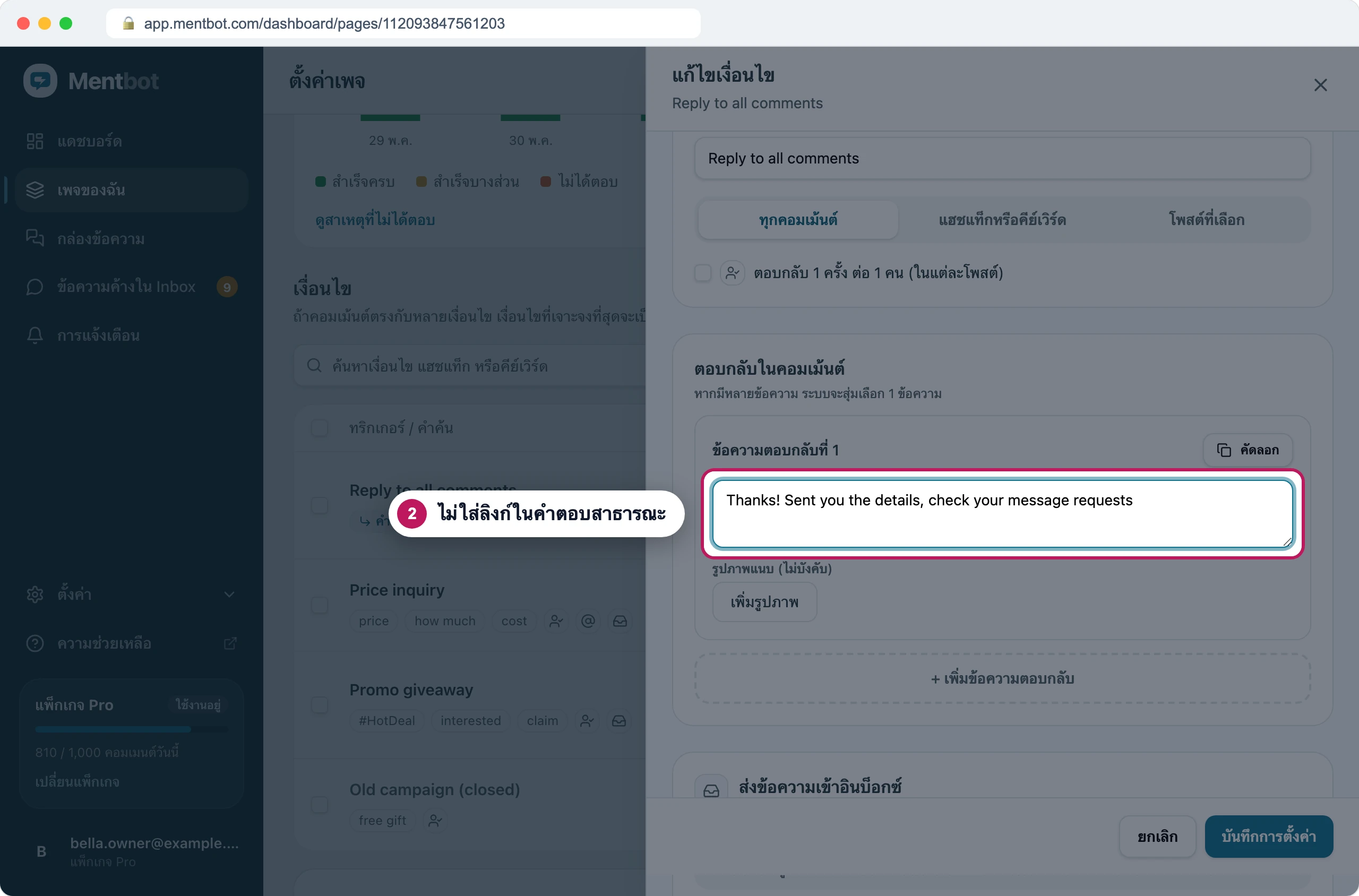1359x896 pixels.
Task: Click the inbox icon in Price inquiry row
Action: 620,621
